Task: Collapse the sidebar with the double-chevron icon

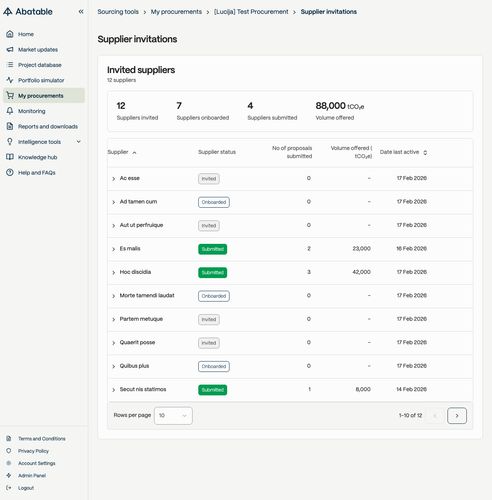Action: [x=81, y=12]
